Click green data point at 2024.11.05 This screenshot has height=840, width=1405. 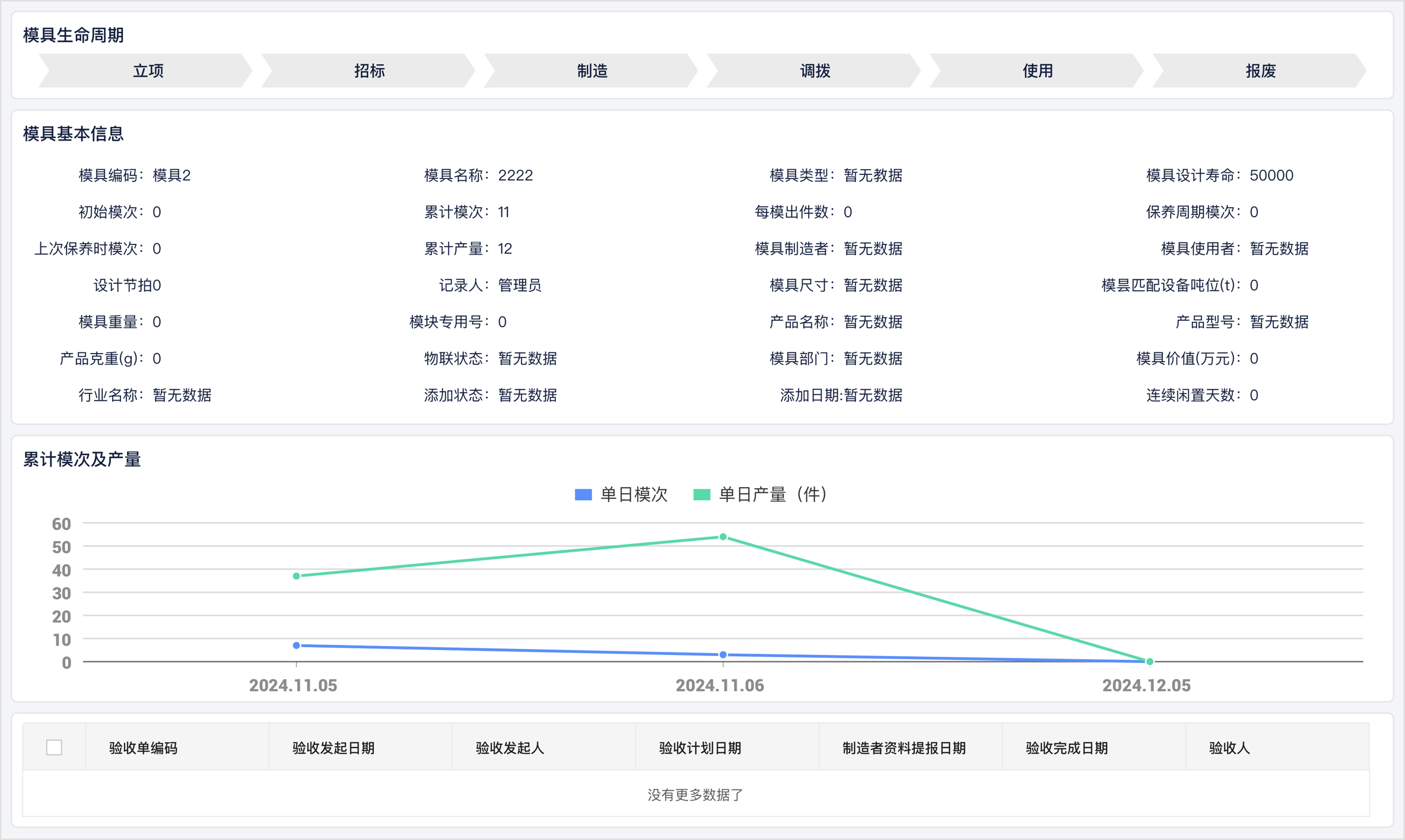tap(297, 576)
